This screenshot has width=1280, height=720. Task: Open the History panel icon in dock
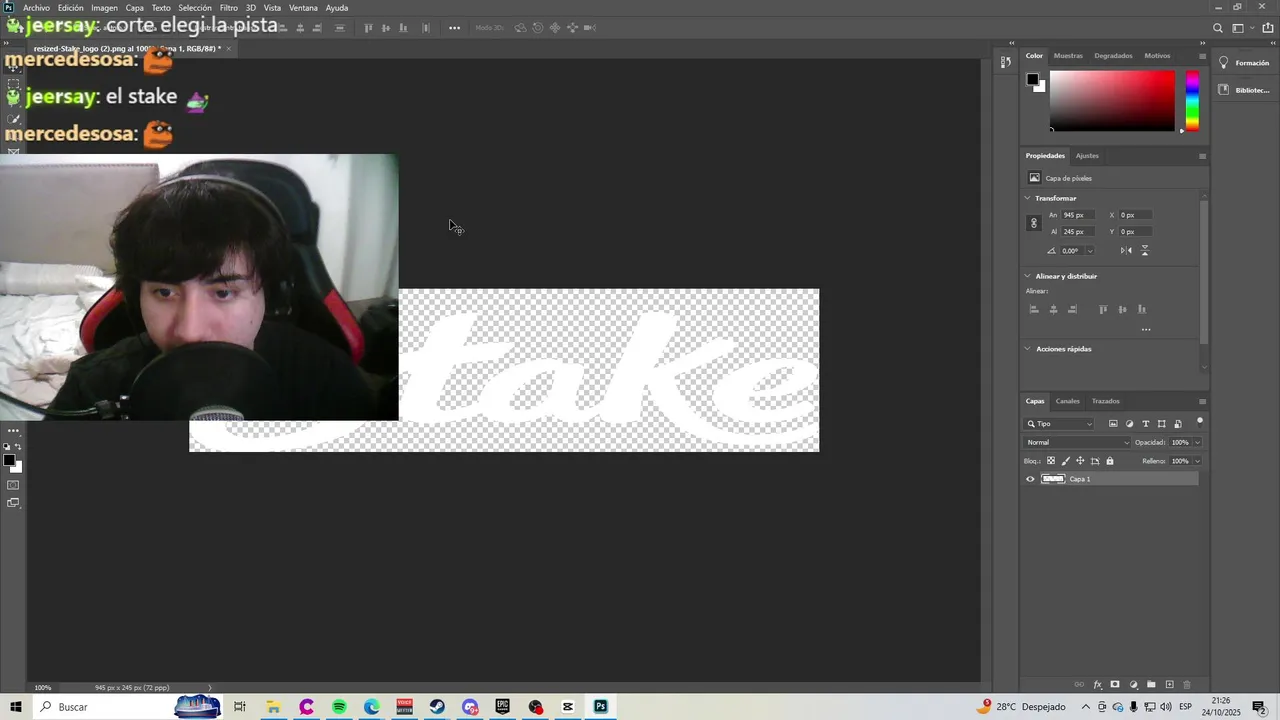coord(1005,62)
